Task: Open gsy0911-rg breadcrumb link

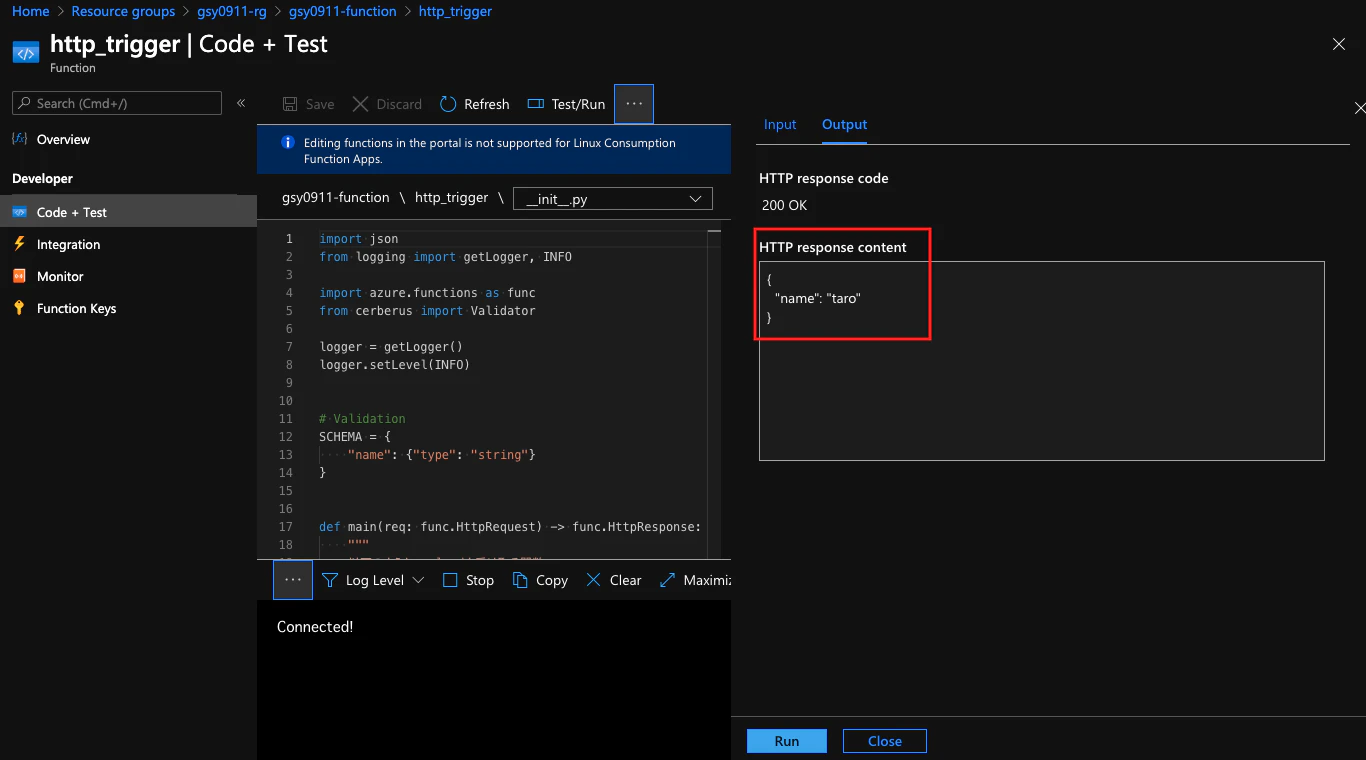Action: (232, 11)
